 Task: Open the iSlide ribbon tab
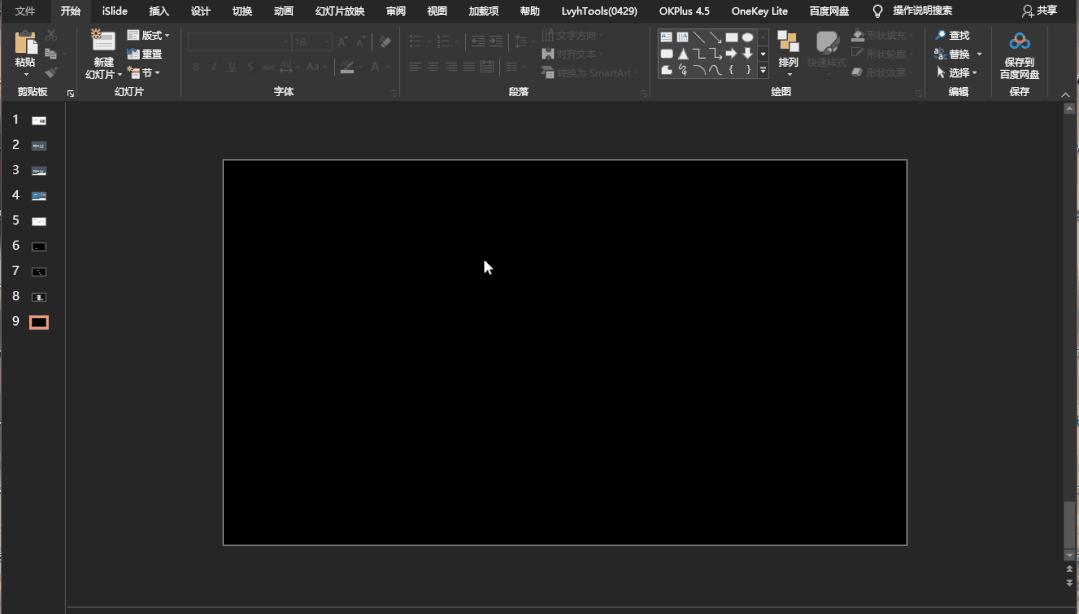pyautogui.click(x=115, y=11)
